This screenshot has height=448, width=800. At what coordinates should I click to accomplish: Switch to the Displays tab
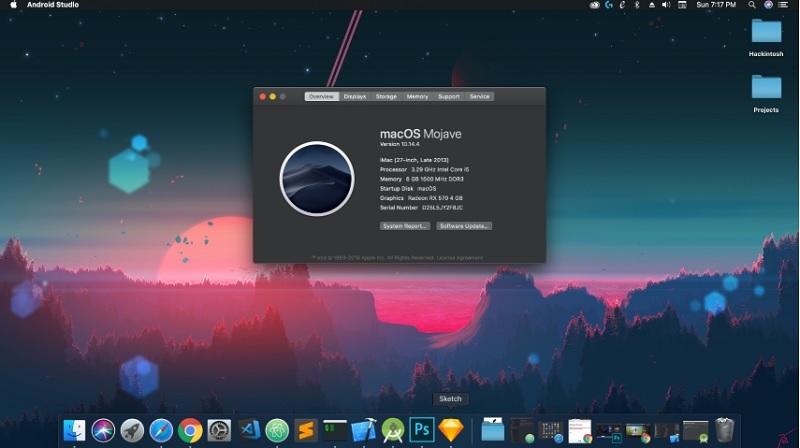[x=355, y=96]
